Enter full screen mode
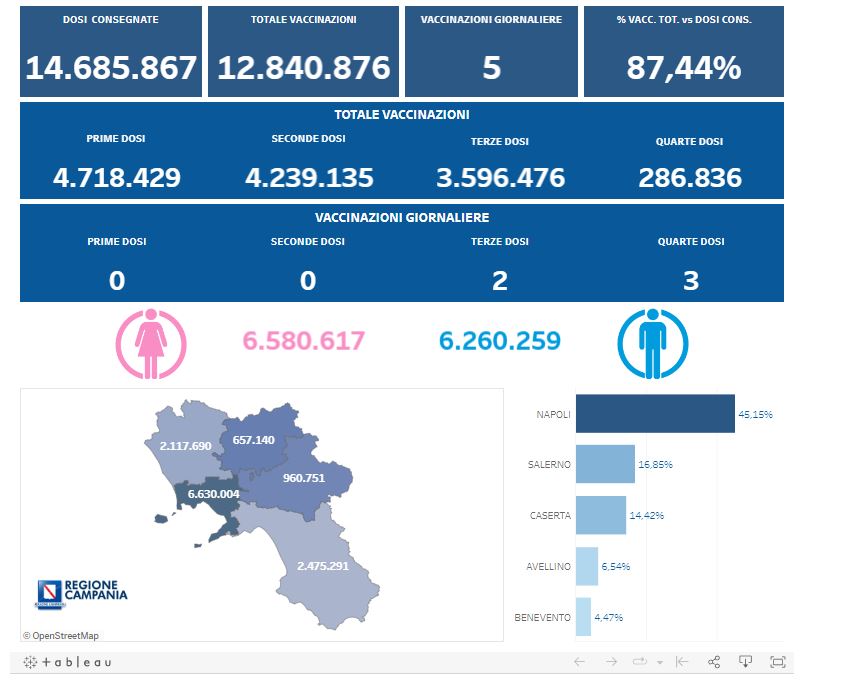The width and height of the screenshot is (846, 691). [x=778, y=662]
